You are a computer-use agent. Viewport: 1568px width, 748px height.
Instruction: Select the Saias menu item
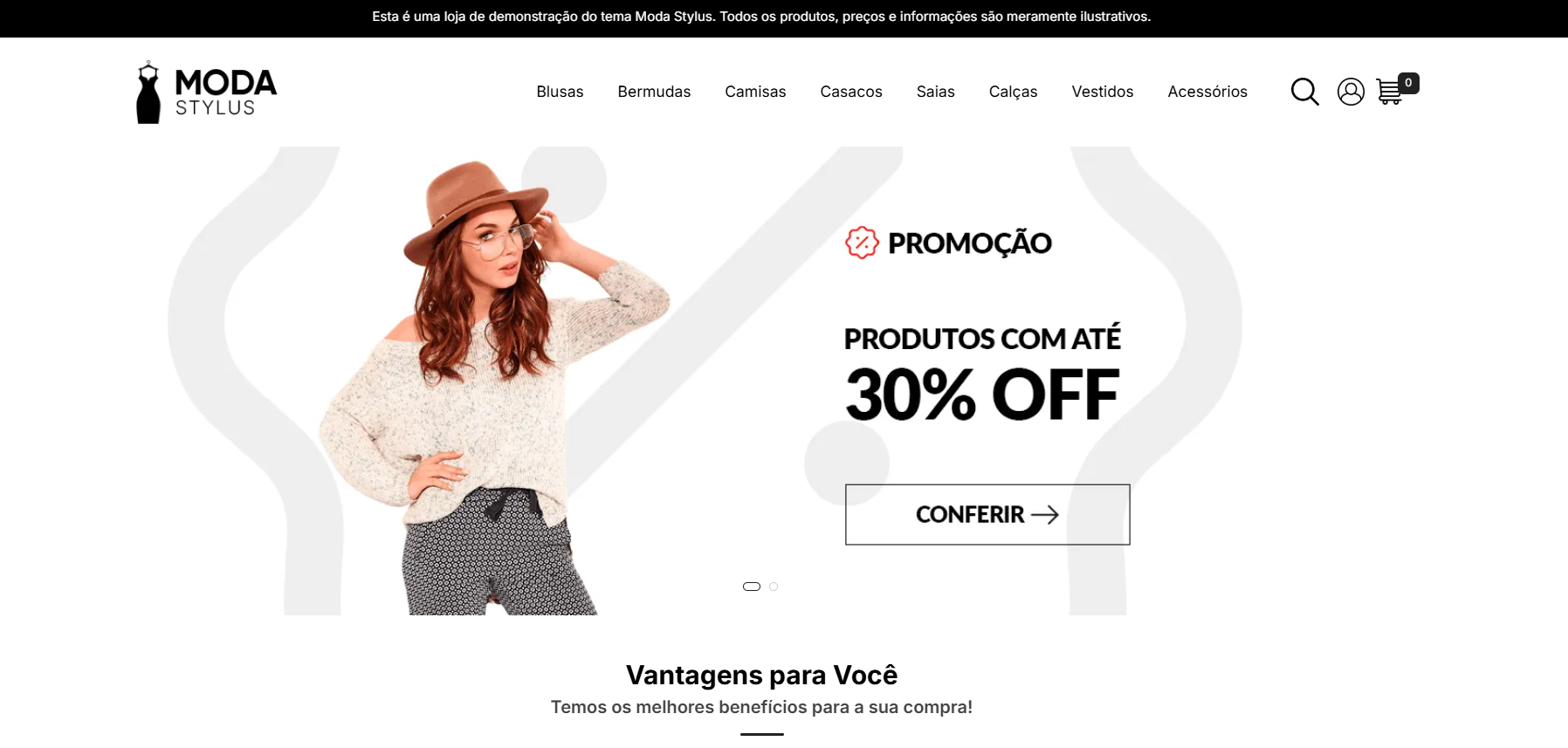tap(936, 92)
